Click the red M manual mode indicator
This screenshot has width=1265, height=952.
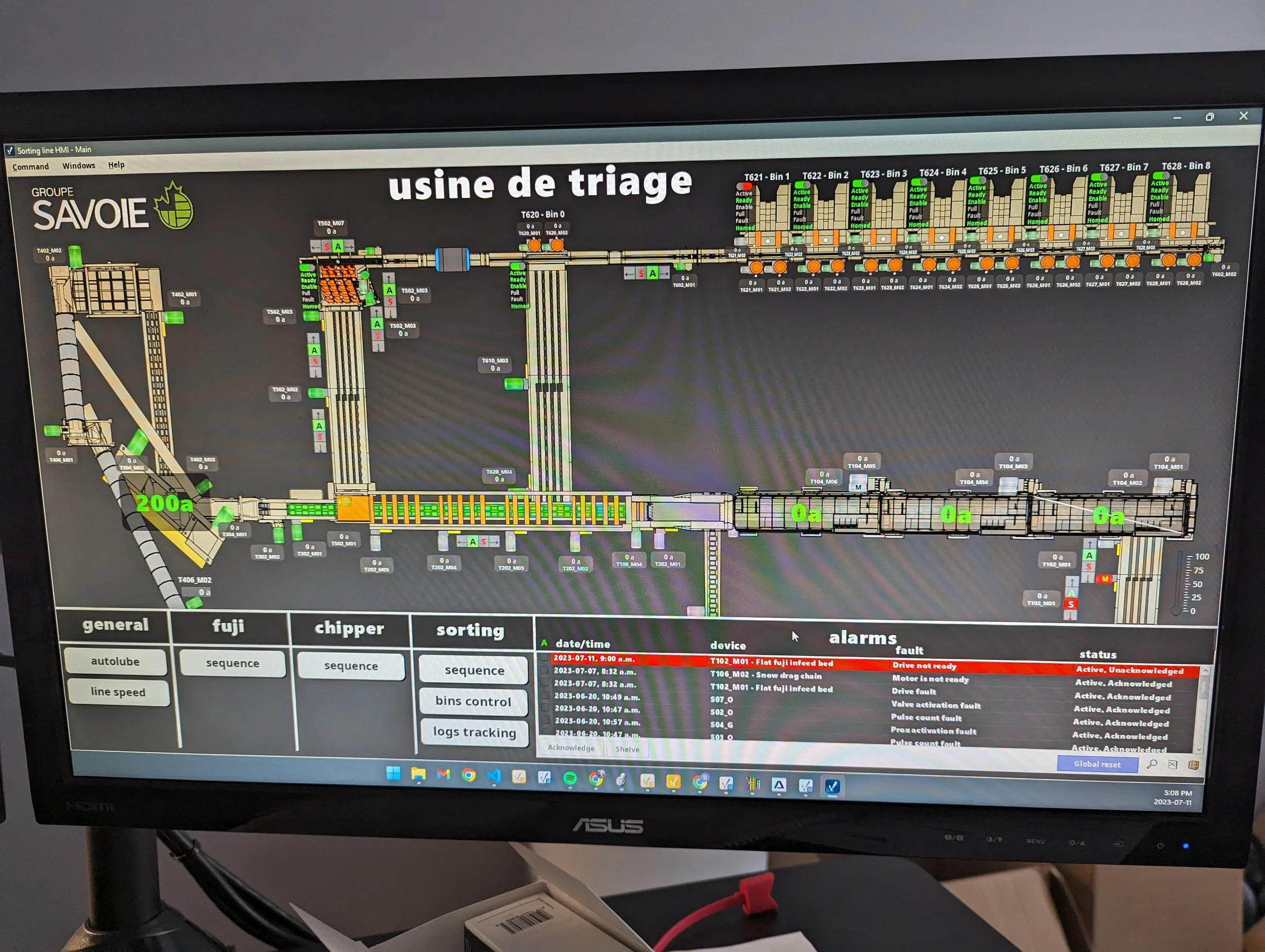pos(1104,579)
